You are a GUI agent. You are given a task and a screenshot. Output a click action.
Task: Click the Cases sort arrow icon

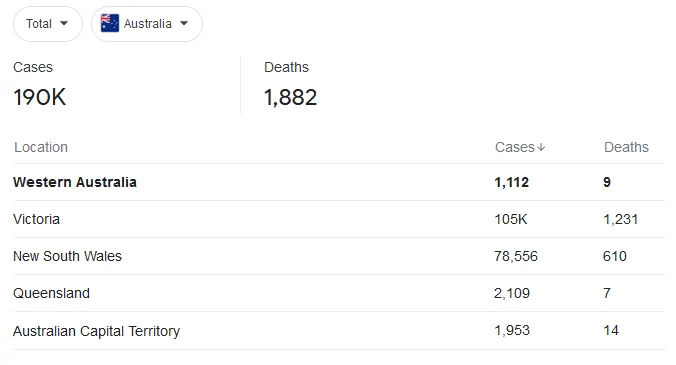pos(541,147)
